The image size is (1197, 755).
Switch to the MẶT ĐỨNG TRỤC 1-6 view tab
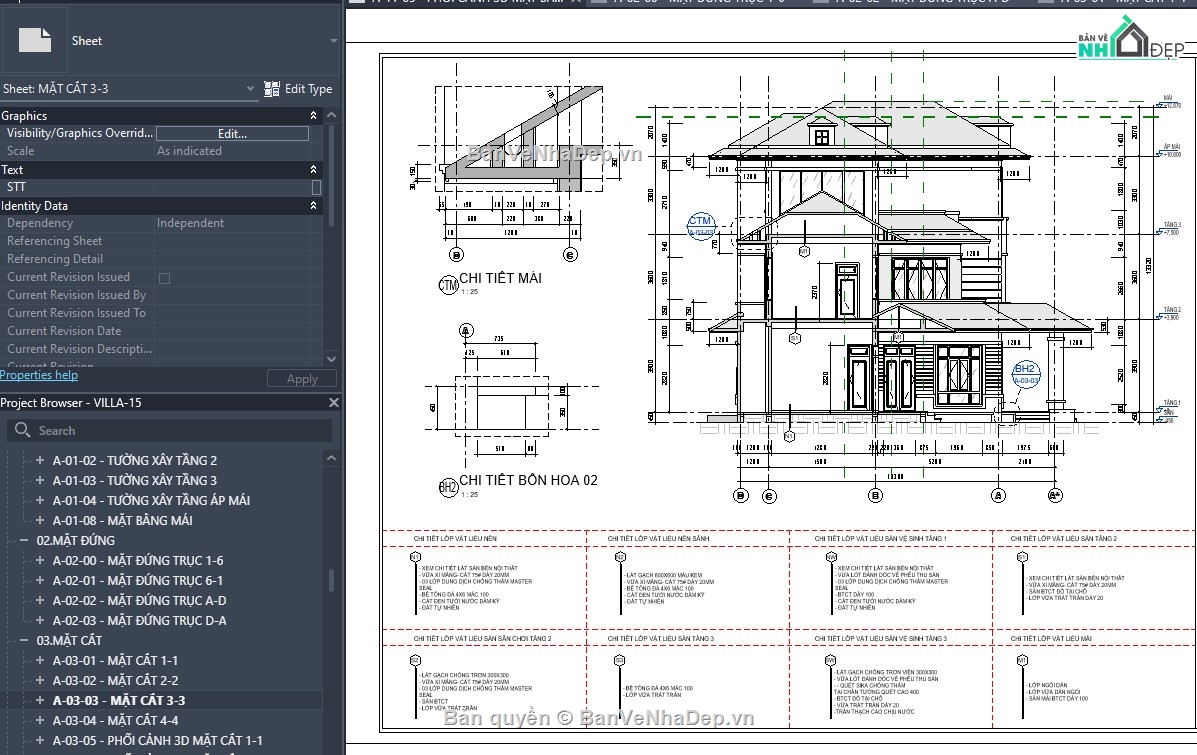700,3
